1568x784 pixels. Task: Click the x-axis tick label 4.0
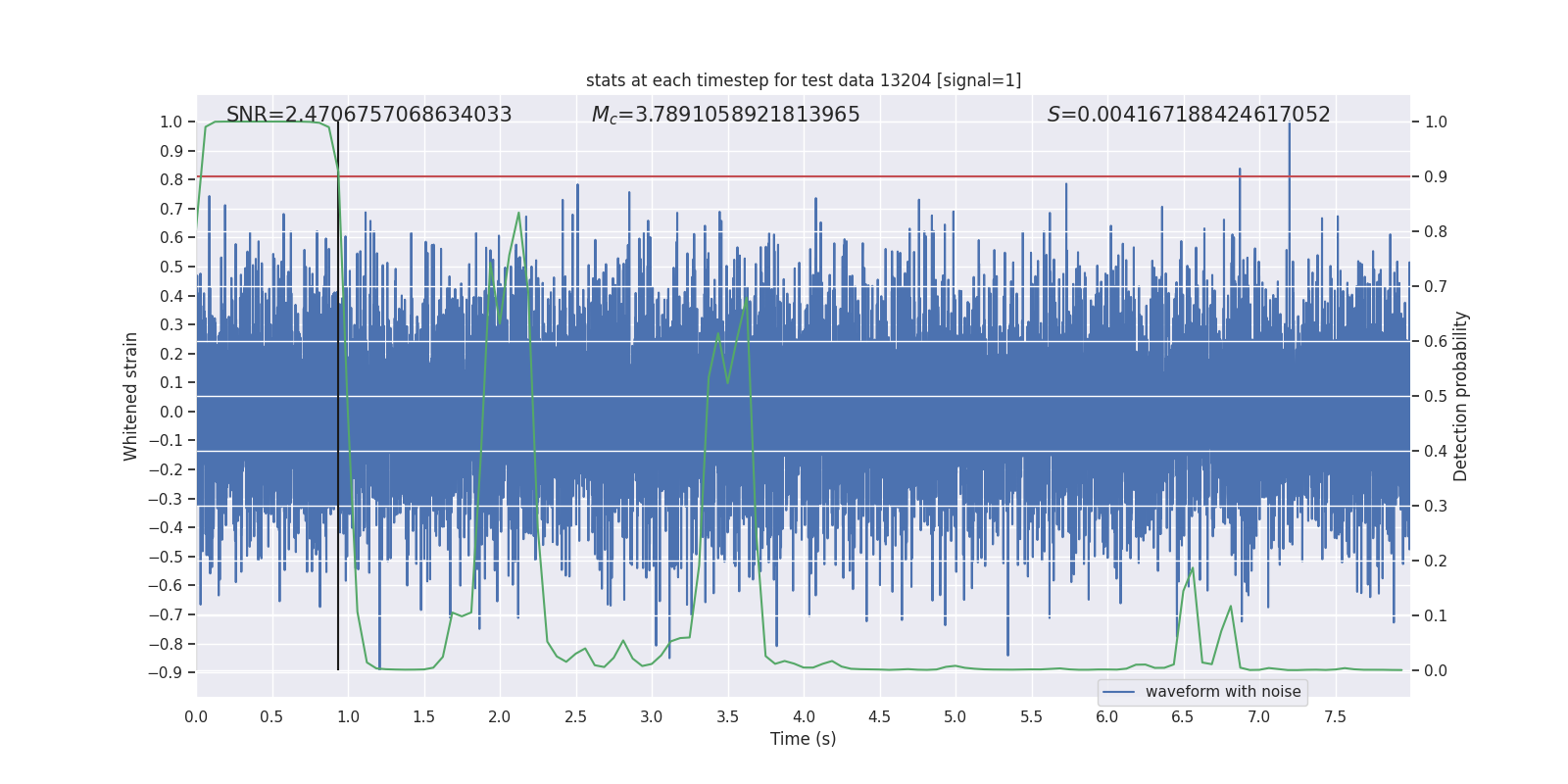tap(804, 717)
